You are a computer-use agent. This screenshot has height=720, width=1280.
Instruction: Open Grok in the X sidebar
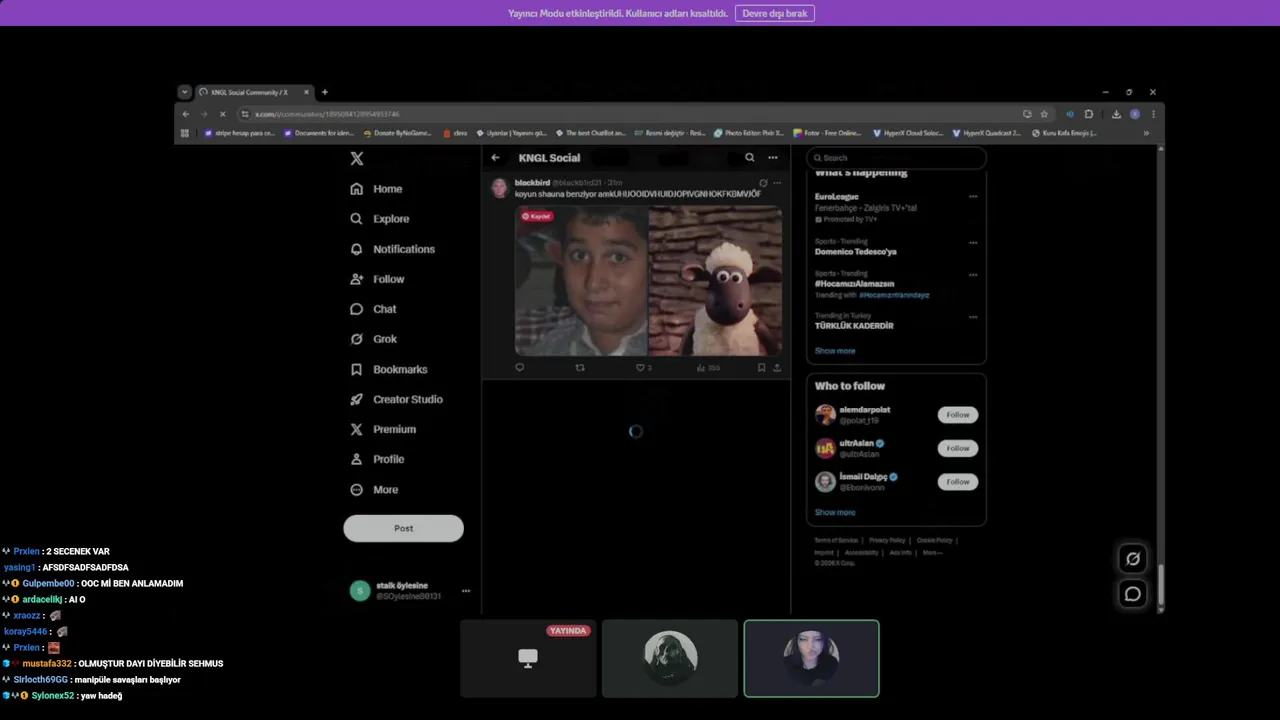(x=373, y=339)
